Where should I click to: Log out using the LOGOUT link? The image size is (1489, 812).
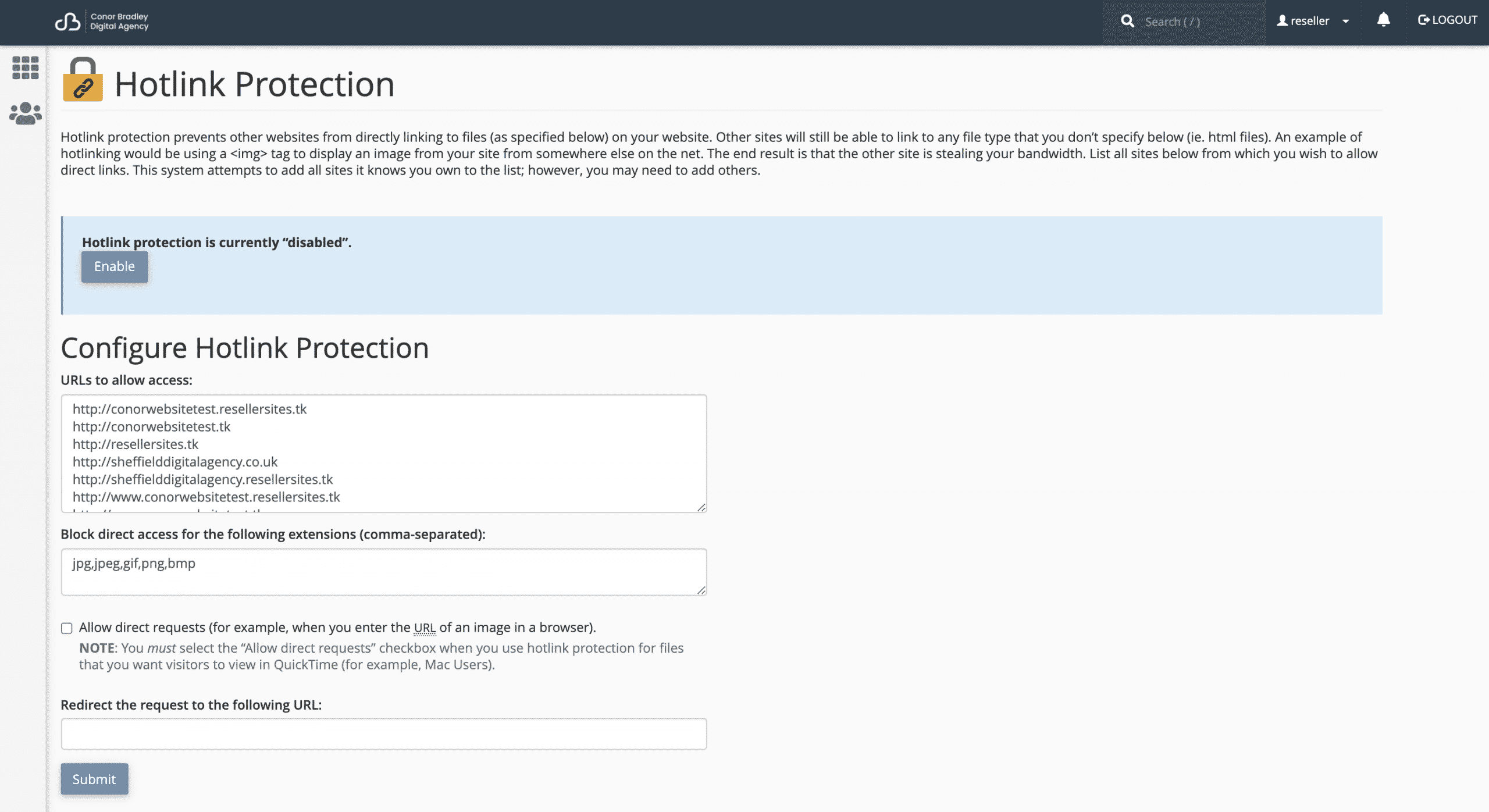1447,20
